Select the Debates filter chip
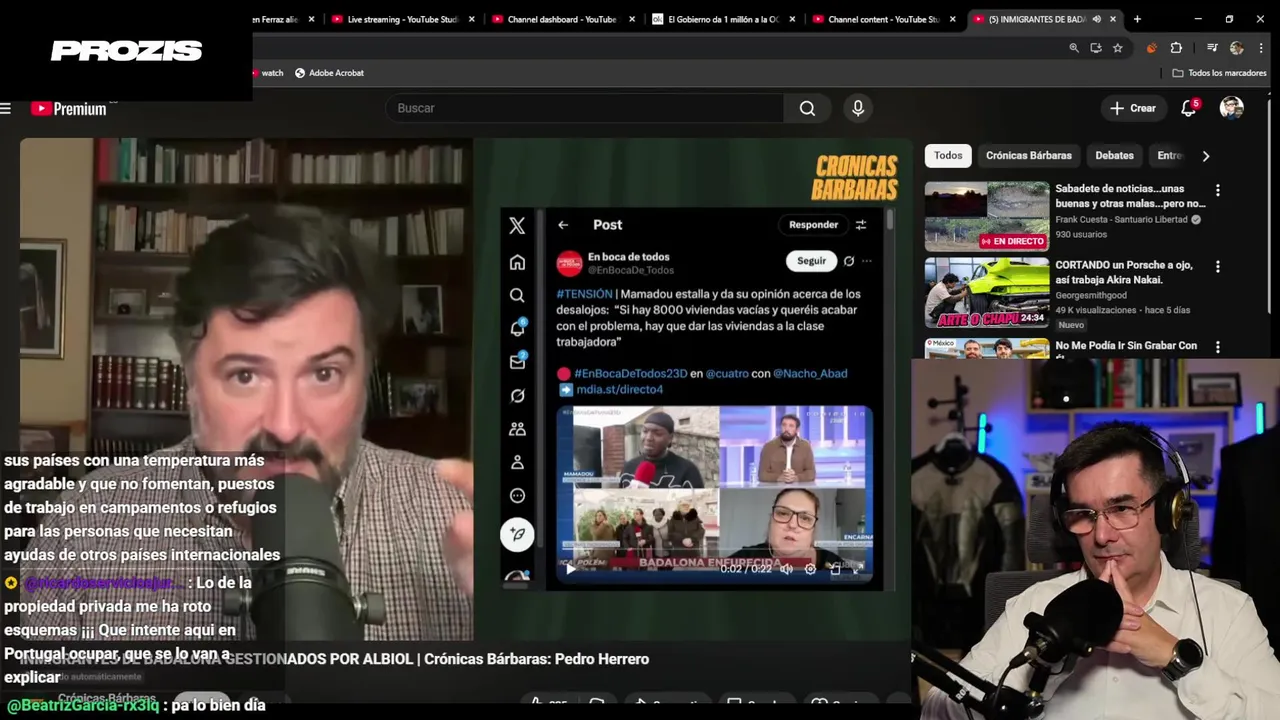Screen dimensions: 1280x720 point(1114,155)
